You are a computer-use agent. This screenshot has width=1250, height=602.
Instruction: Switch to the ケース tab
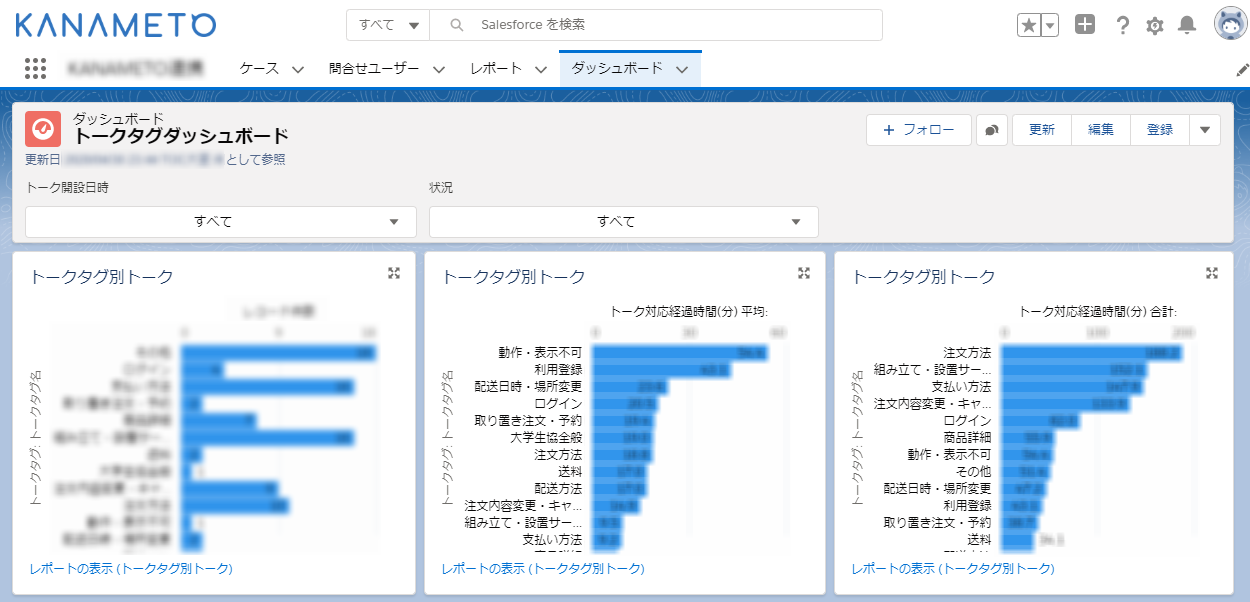[261, 68]
